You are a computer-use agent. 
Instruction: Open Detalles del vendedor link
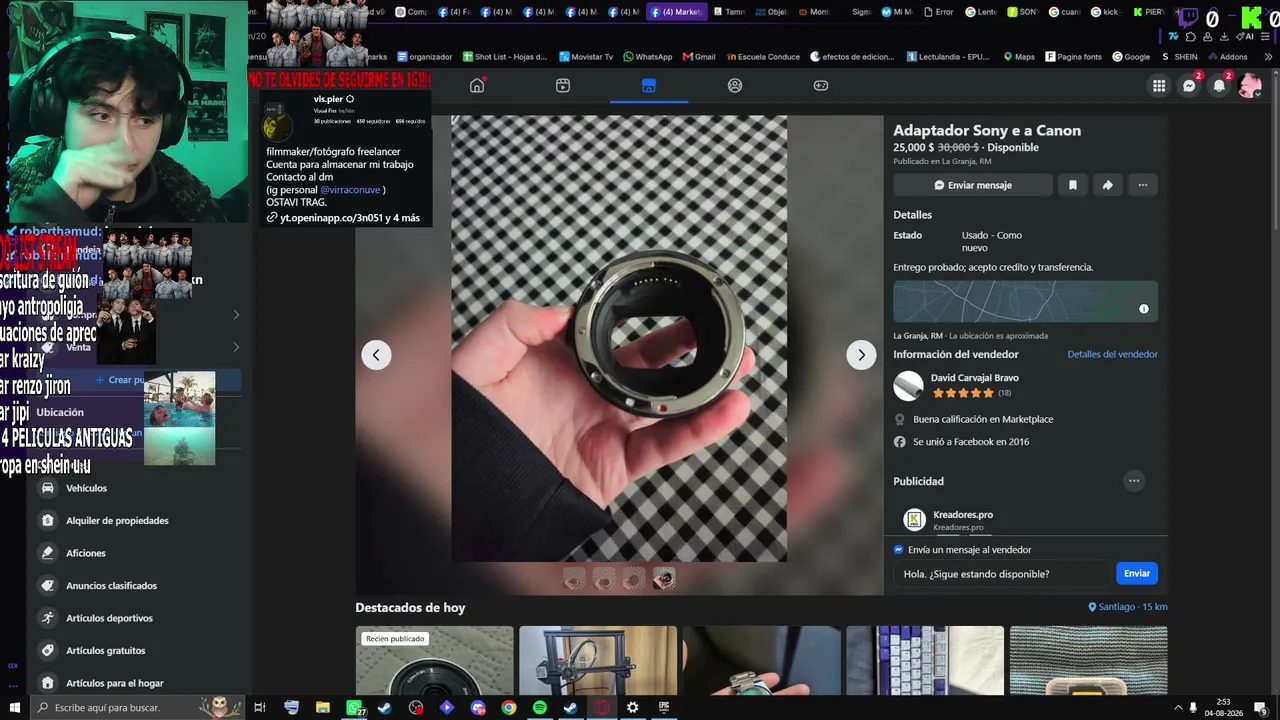click(x=1112, y=354)
